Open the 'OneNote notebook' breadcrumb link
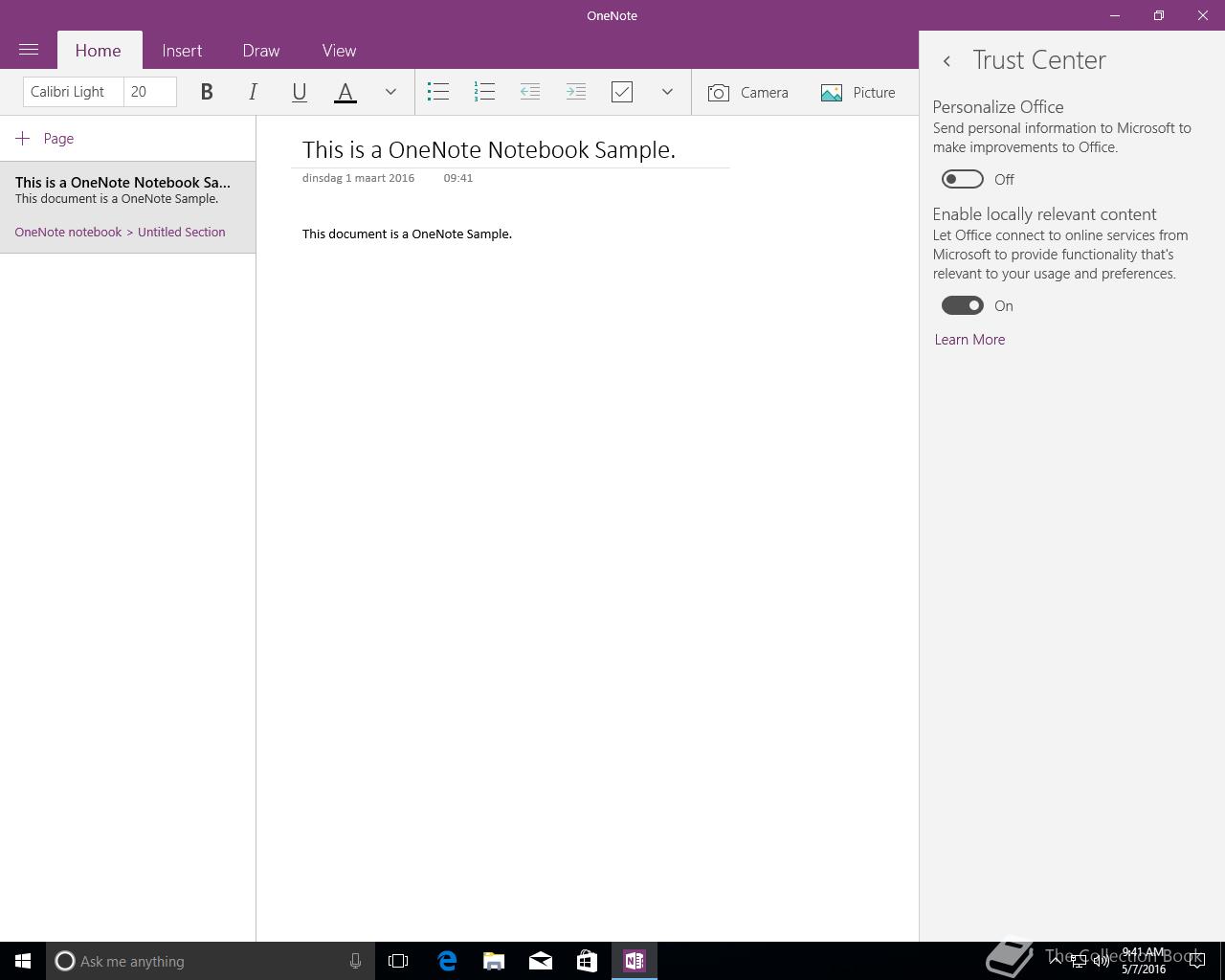Image resolution: width=1225 pixels, height=980 pixels. (x=68, y=232)
